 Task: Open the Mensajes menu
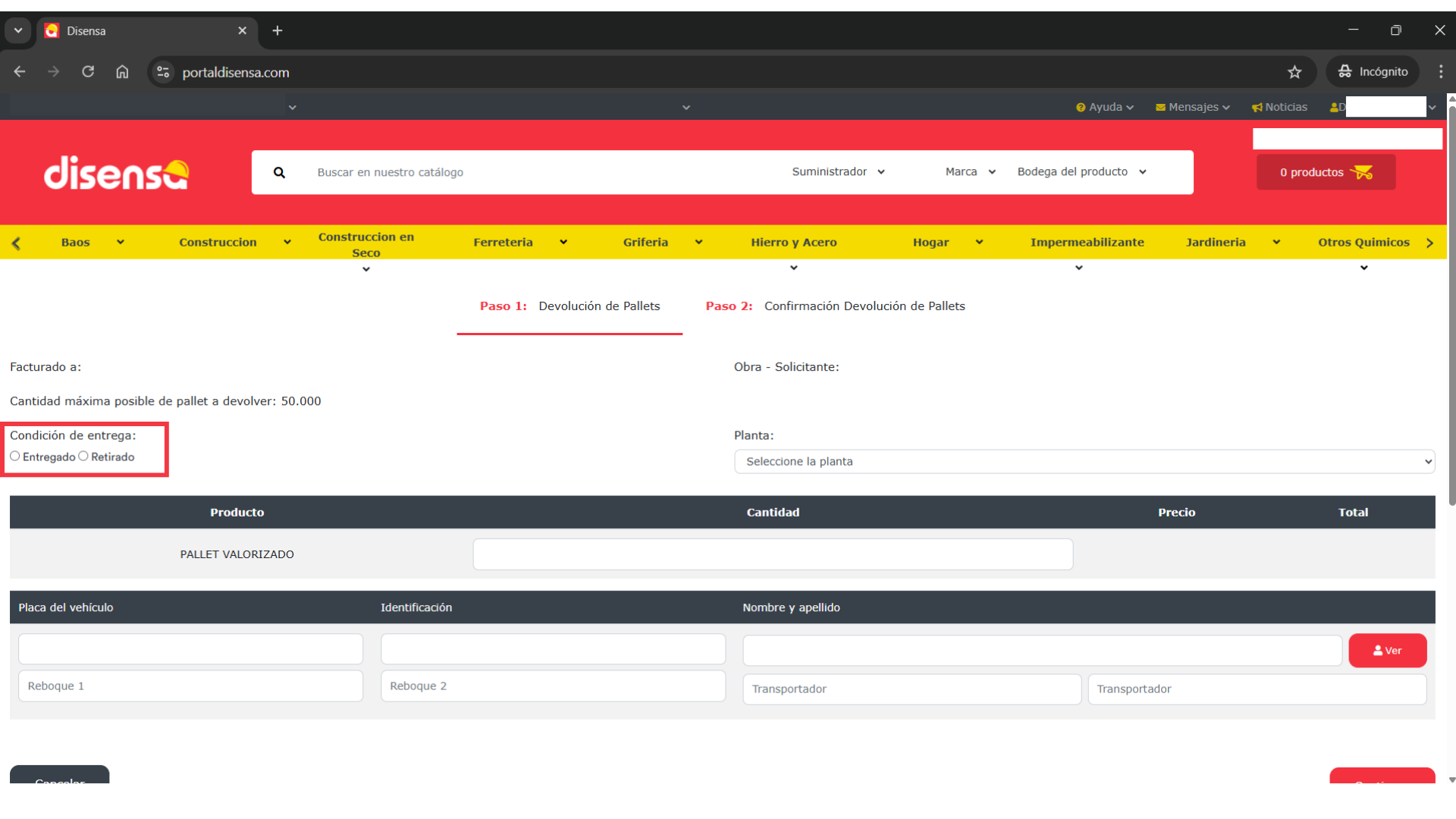point(1192,107)
